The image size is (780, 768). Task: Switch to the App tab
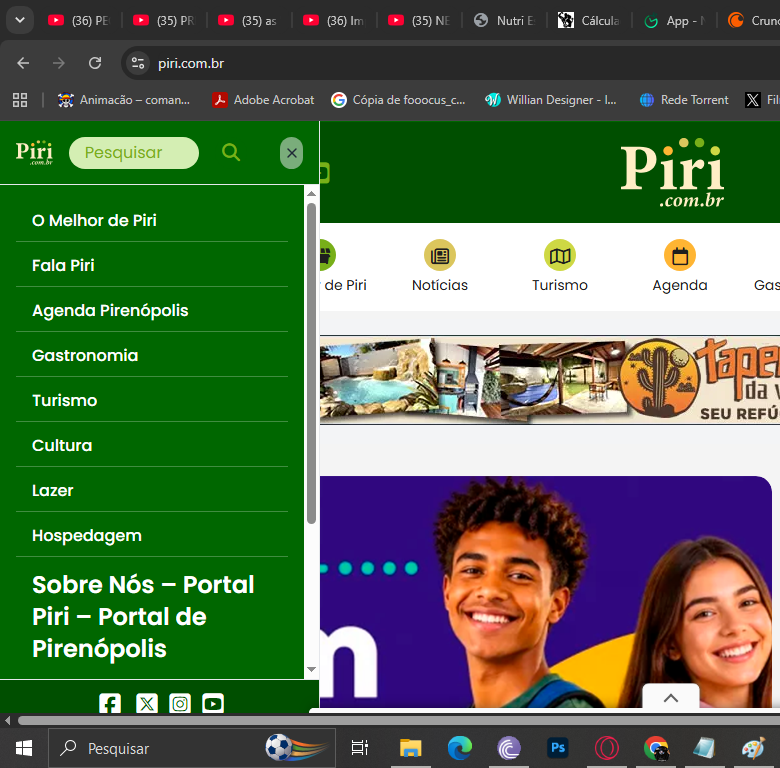tap(675, 20)
